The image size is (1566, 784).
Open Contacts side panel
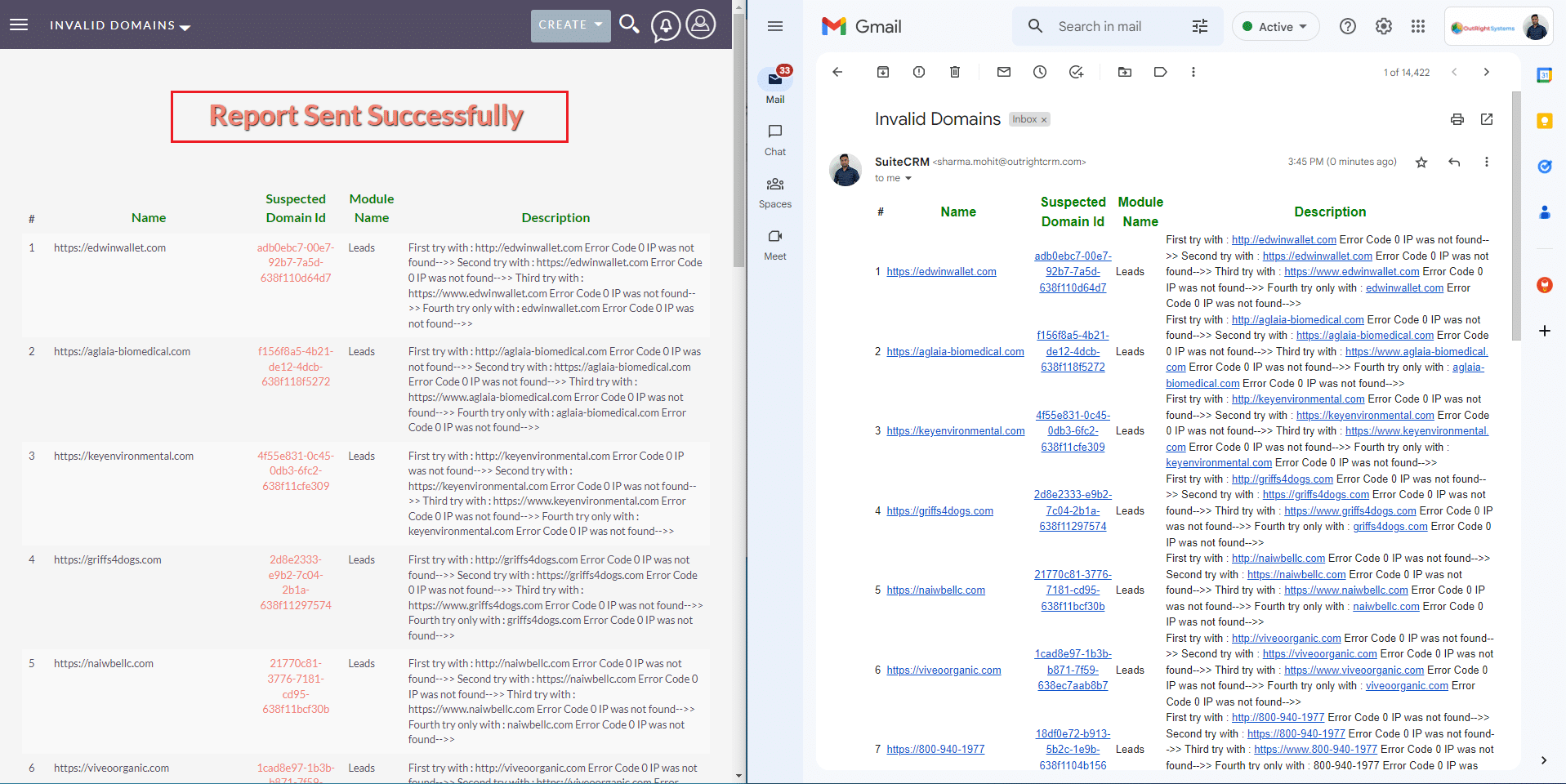(1545, 212)
